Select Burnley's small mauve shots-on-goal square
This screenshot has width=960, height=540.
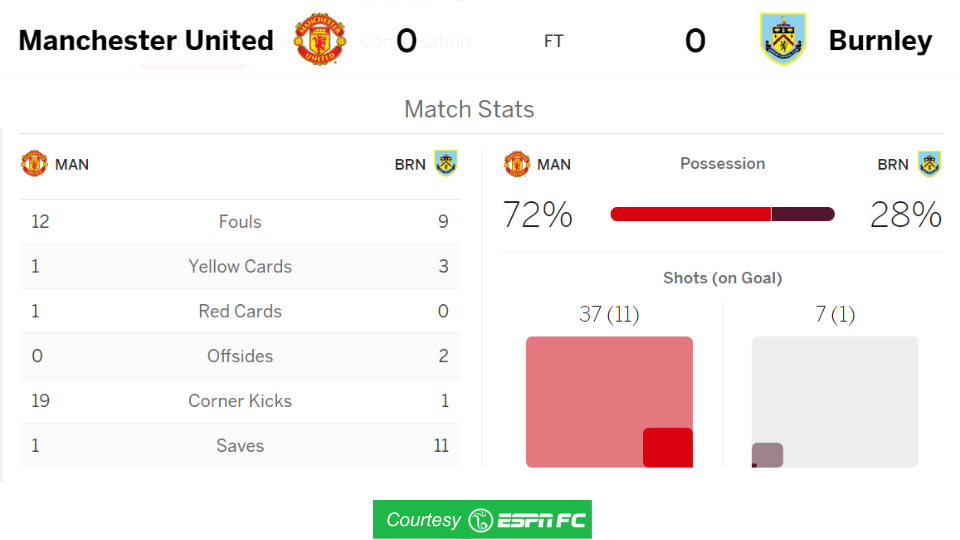click(x=767, y=455)
